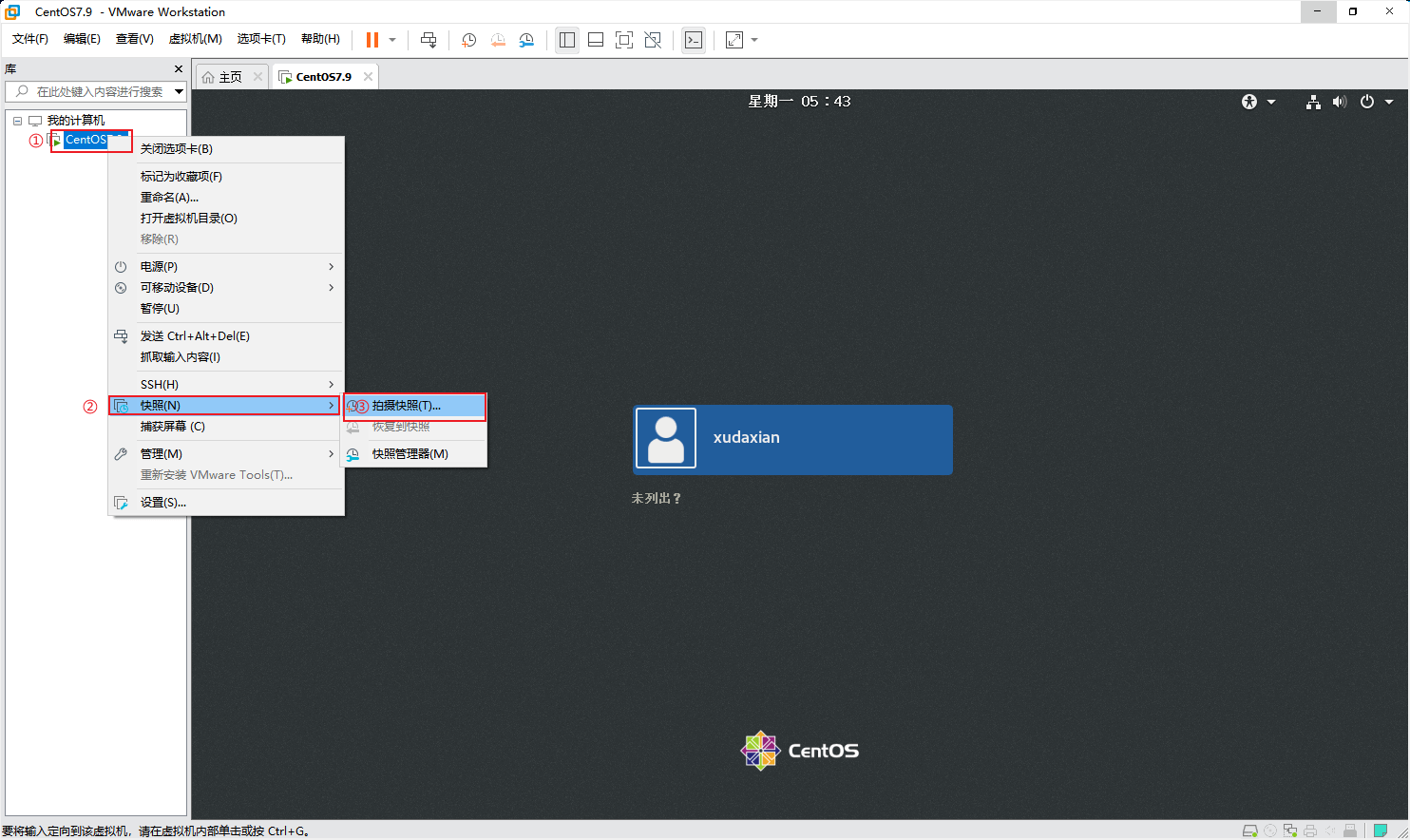Expand the 电源(P) submenu
1410x840 pixels.
coord(226,267)
